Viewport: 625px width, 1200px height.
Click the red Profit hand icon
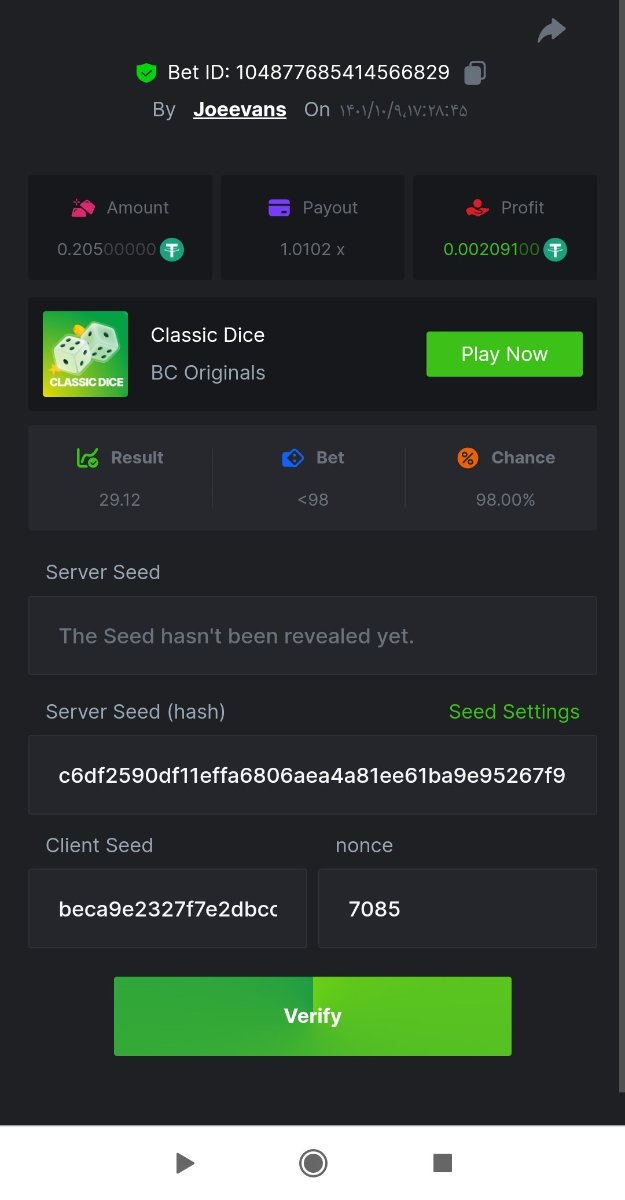click(477, 208)
